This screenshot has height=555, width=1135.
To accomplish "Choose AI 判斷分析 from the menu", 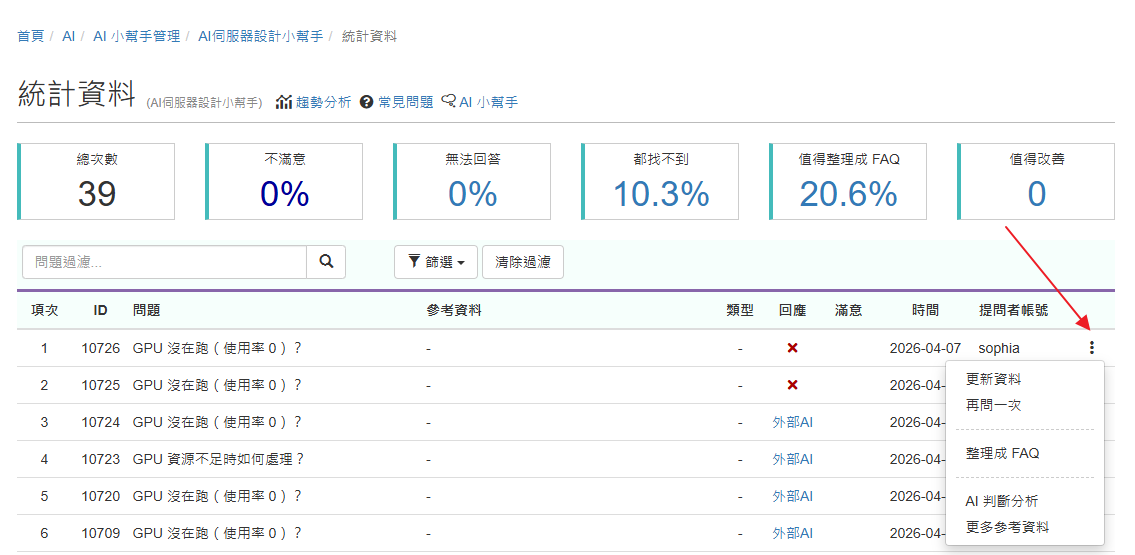I will point(1001,501).
